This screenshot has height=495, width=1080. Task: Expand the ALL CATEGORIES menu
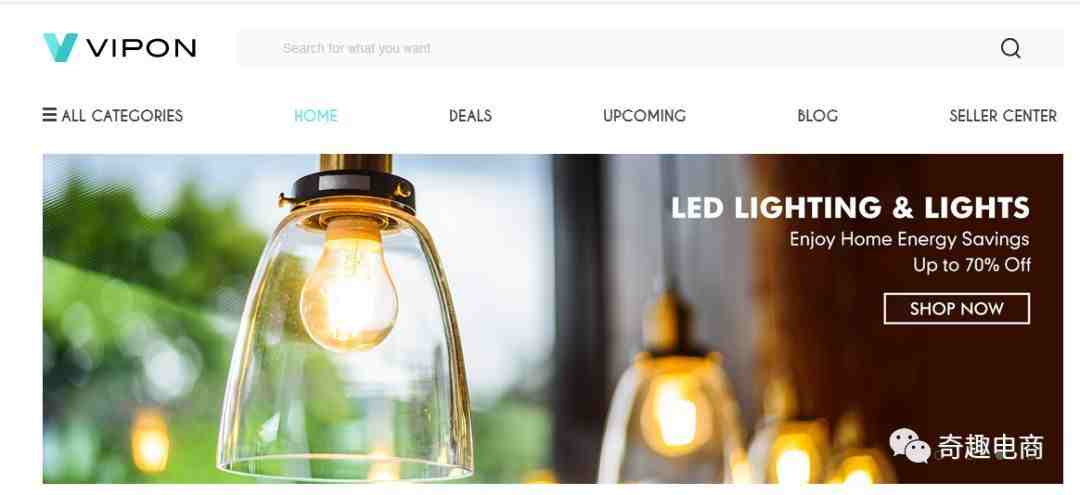113,116
